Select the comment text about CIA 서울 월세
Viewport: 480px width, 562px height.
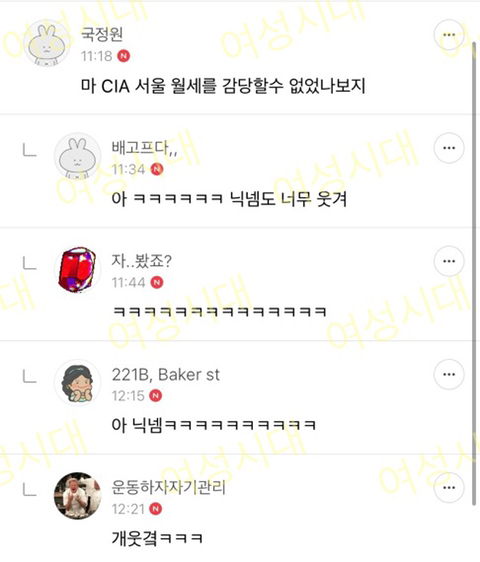(223, 86)
